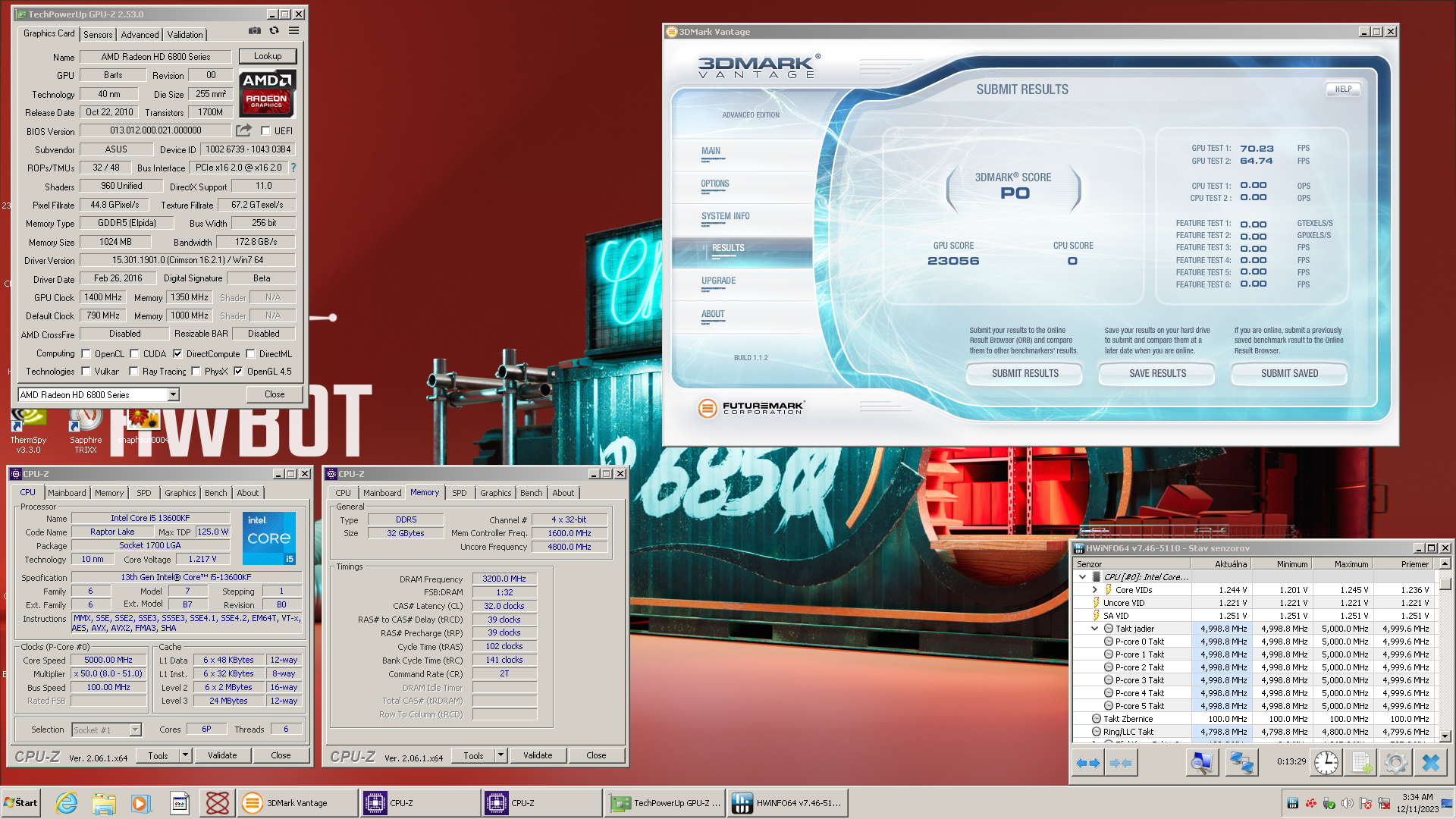Click HWiNFO collapse arrows icon
This screenshot has width=1456, height=819.
click(x=1120, y=763)
